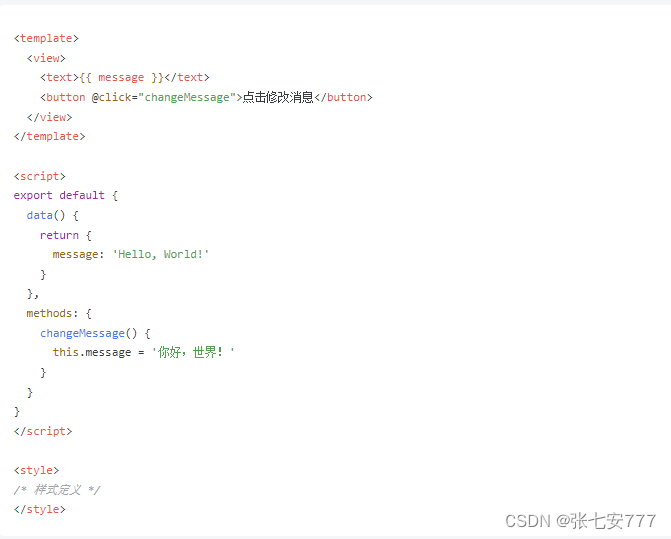Click the '},' line after data function
Screen dimensions: 671x539
pyautogui.click(x=33, y=294)
